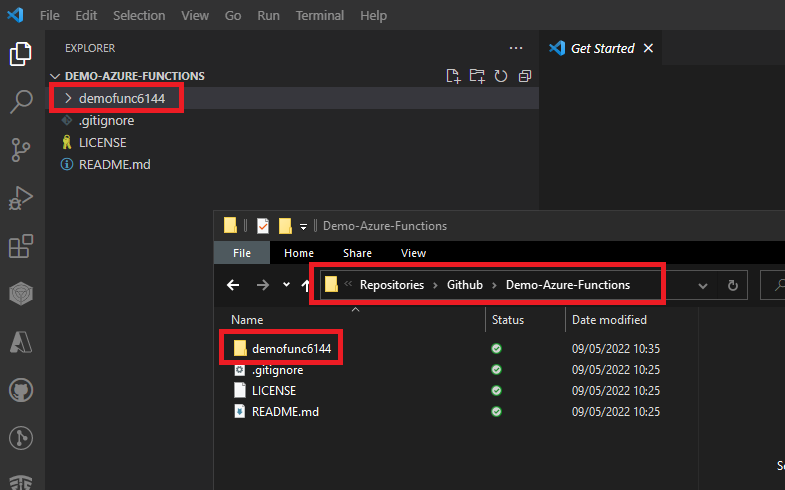Open the GitHub view in activity bar
This screenshot has height=490, width=785.
(20, 389)
